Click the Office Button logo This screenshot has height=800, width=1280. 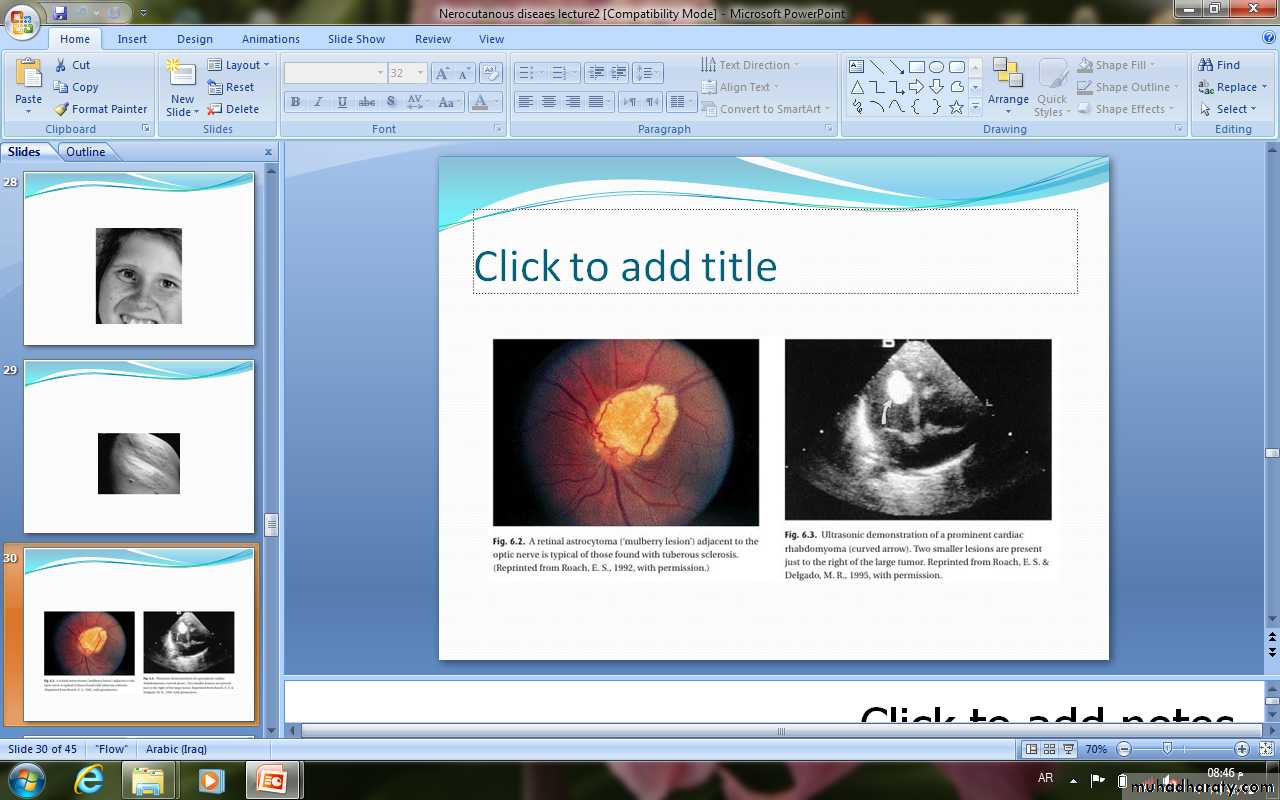tap(22, 20)
